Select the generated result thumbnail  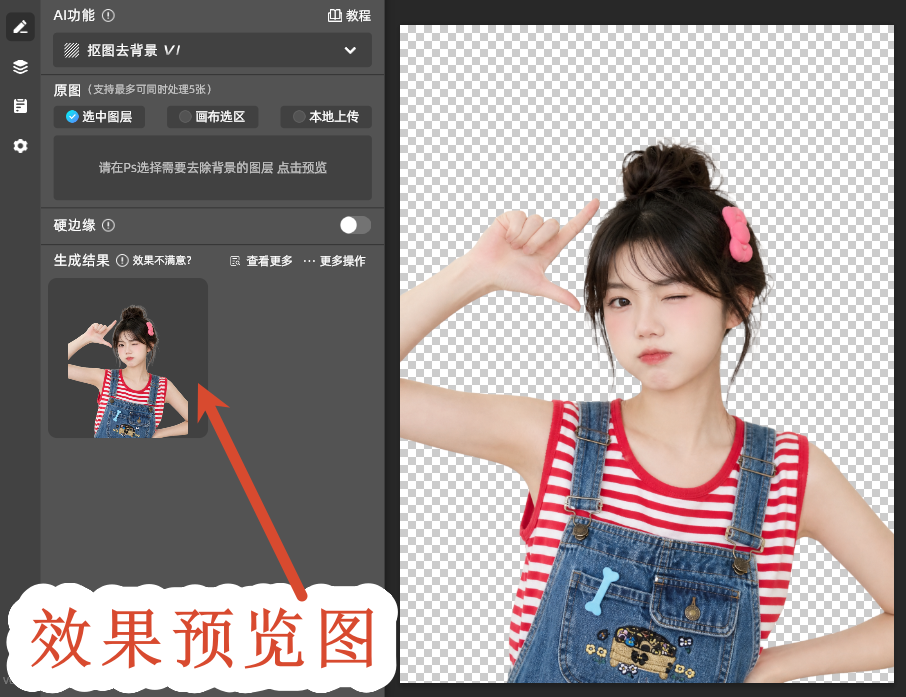pos(128,358)
